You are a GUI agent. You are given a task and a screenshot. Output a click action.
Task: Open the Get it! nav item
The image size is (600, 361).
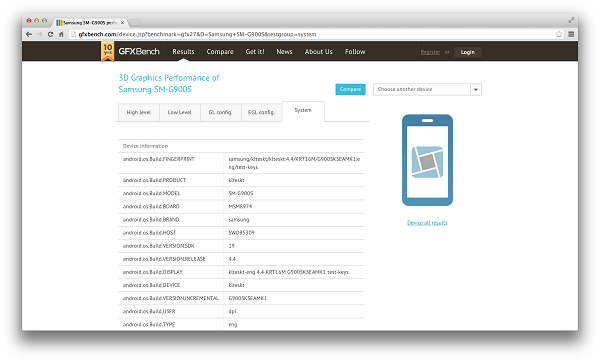[255, 51]
